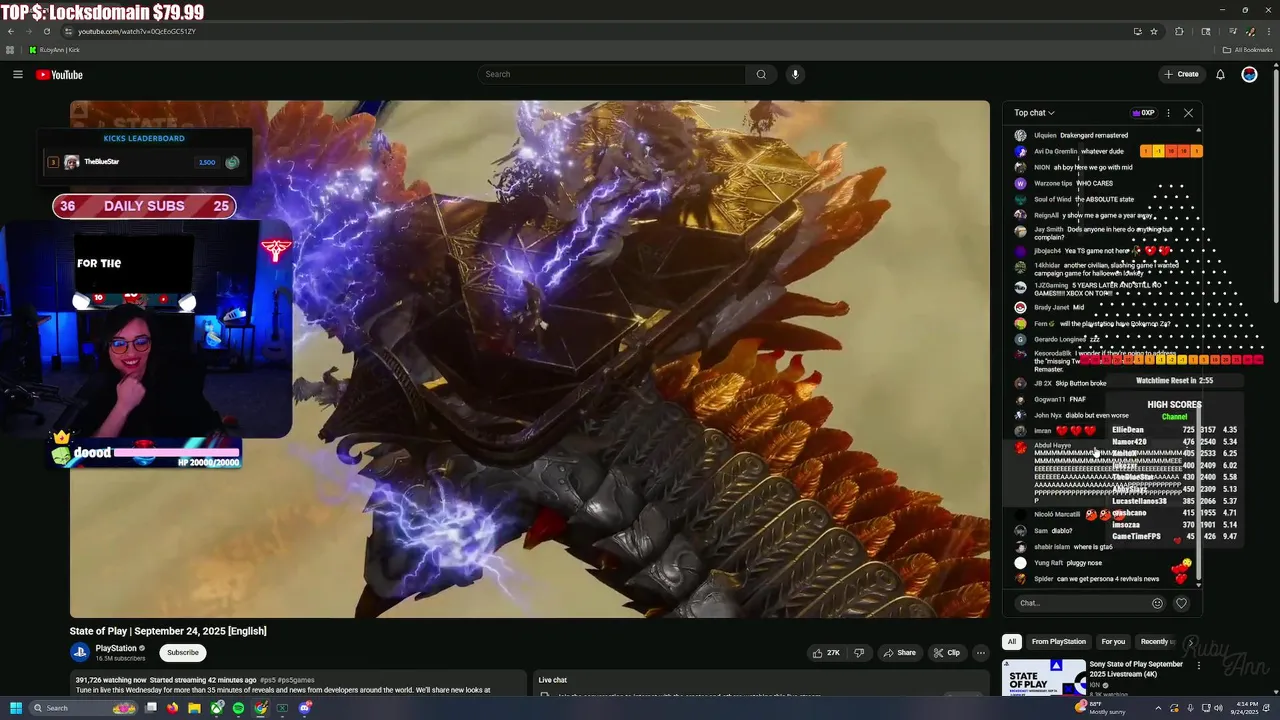Open the Create menu
This screenshot has width=1280, height=720.
point(1181,74)
